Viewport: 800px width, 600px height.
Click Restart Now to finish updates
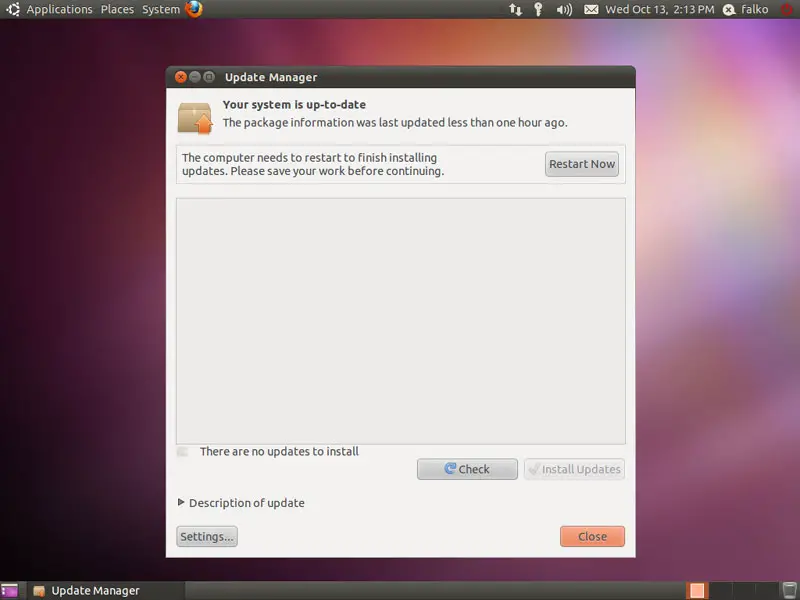(x=582, y=164)
